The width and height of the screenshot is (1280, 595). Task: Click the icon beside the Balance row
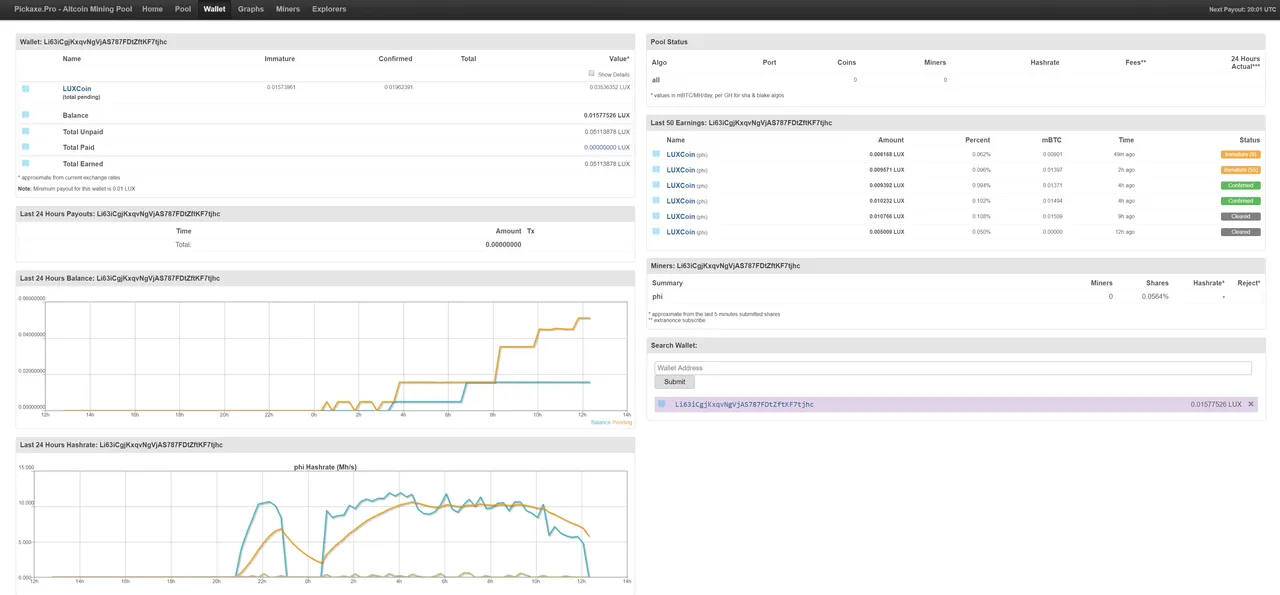coord(26,115)
